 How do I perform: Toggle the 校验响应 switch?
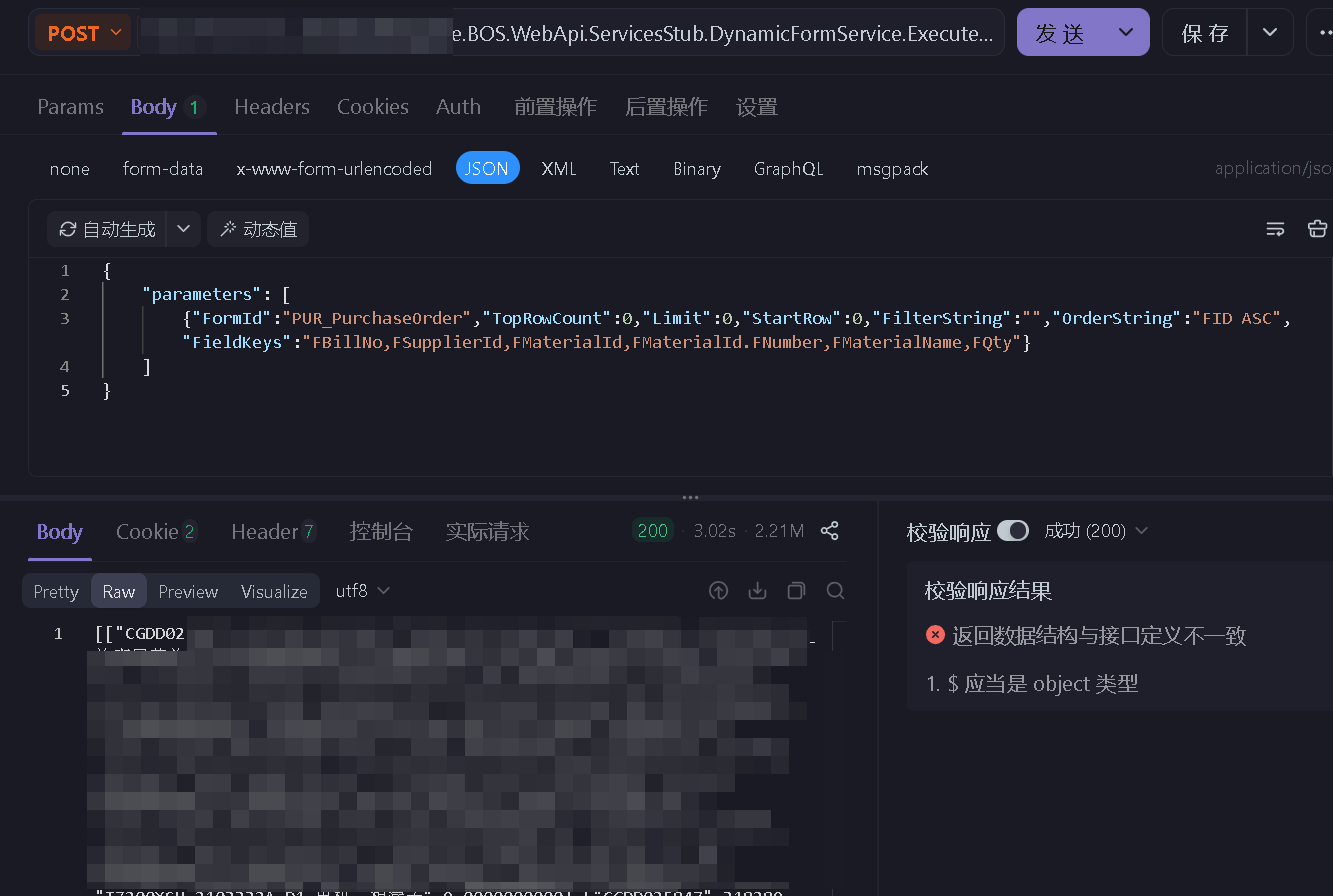1012,531
